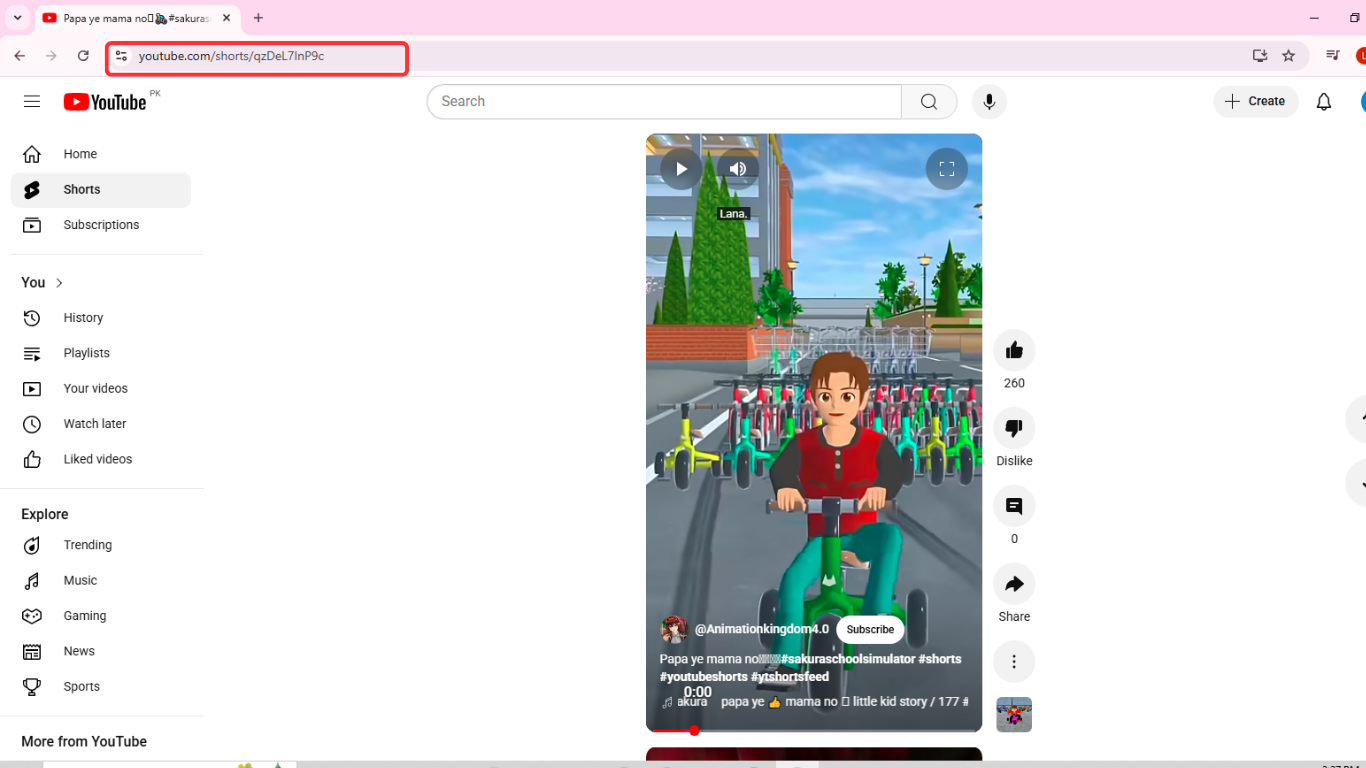Open the media control icon in toolbar
1366x768 pixels.
tap(1332, 56)
